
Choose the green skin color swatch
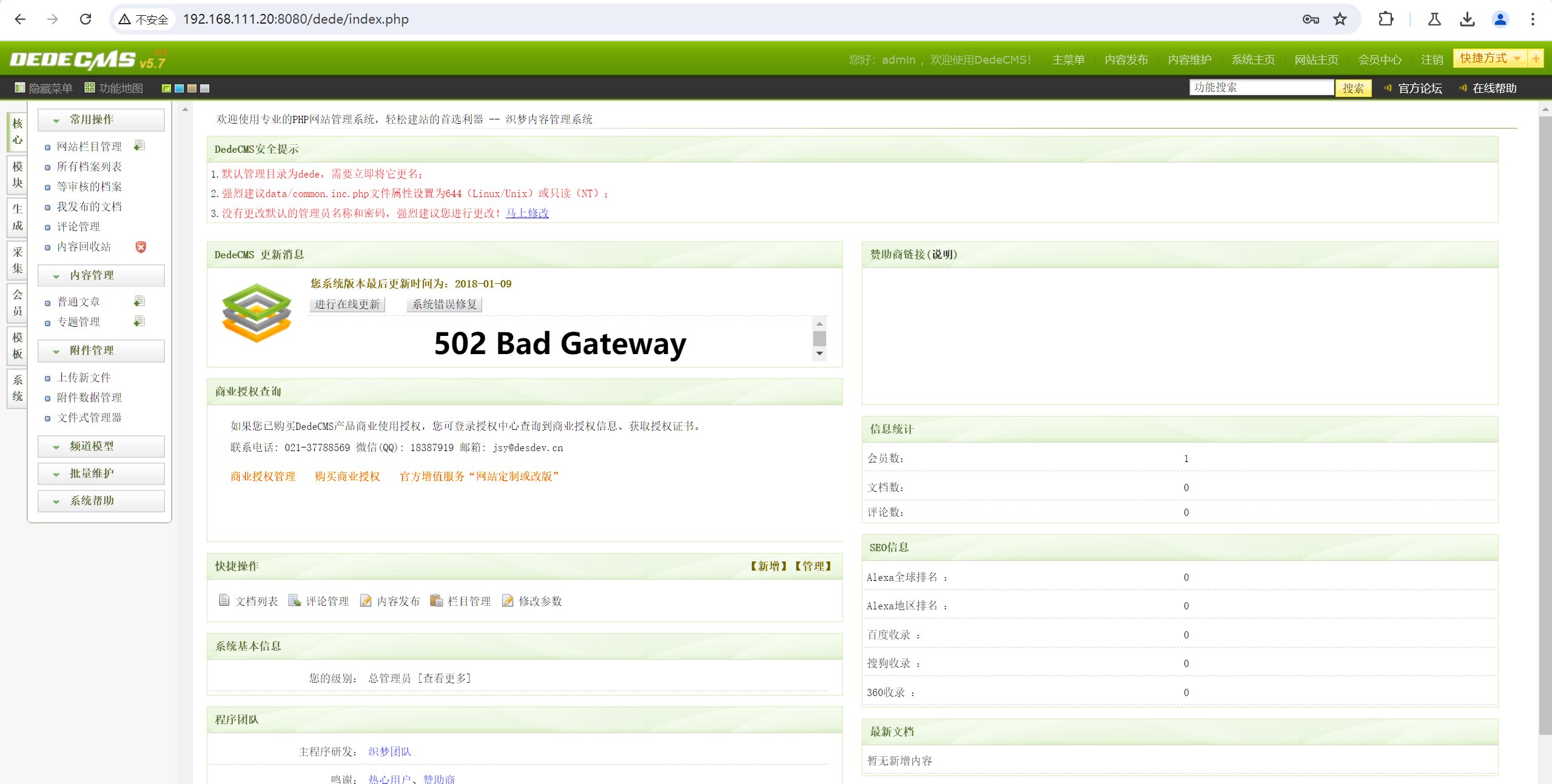click(x=166, y=89)
